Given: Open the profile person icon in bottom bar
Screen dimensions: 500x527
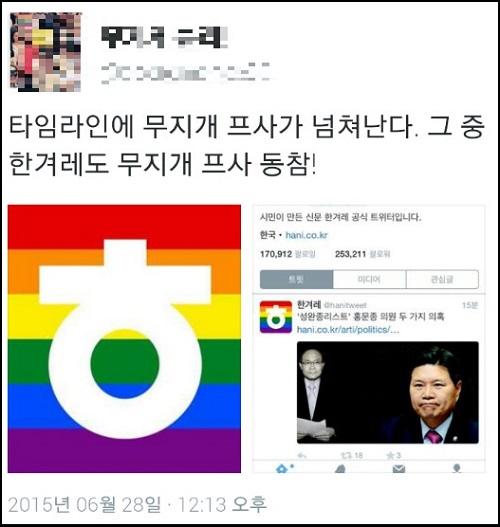Looking at the screenshot, I should pos(456,469).
